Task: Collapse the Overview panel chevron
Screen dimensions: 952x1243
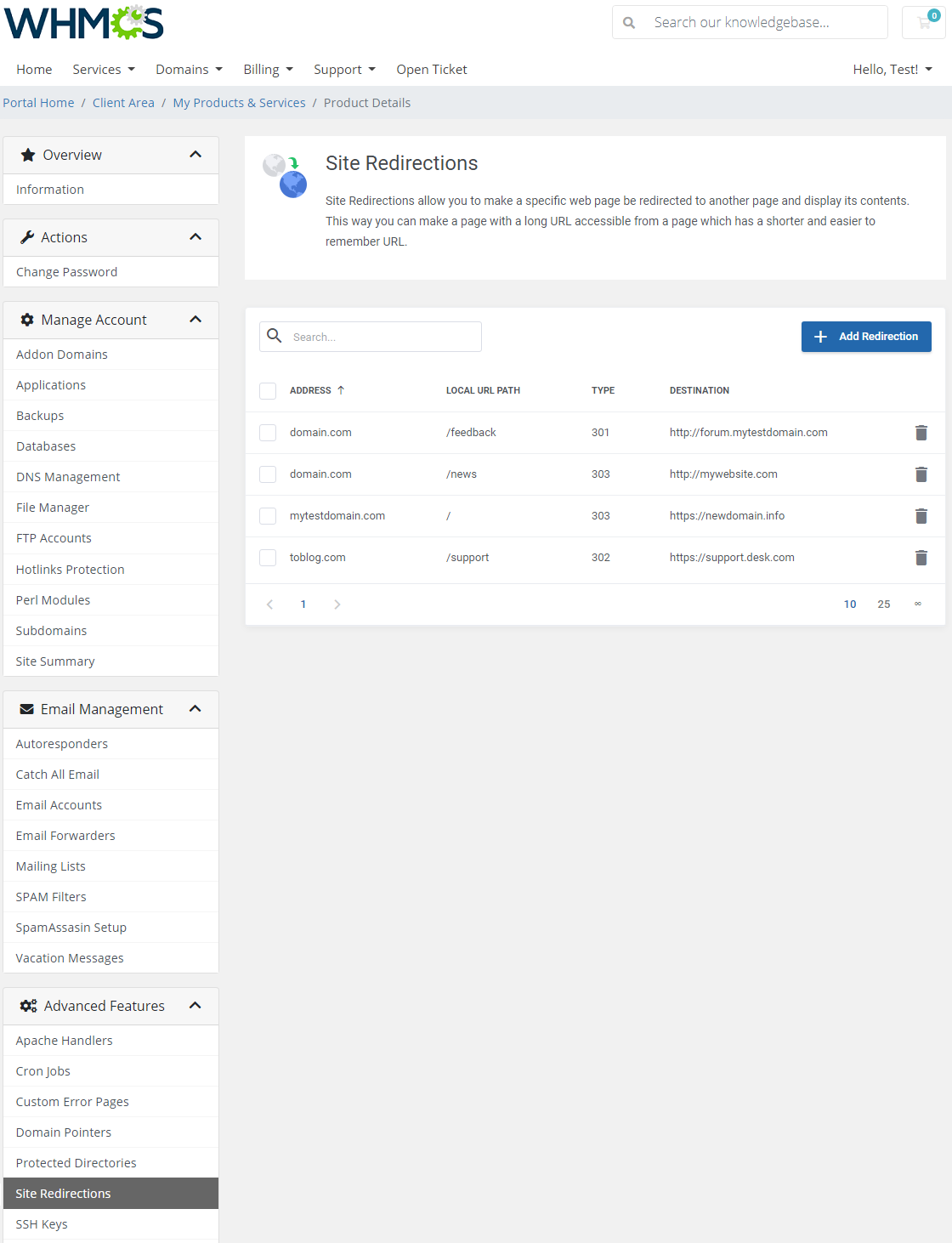Action: pyautogui.click(x=195, y=155)
